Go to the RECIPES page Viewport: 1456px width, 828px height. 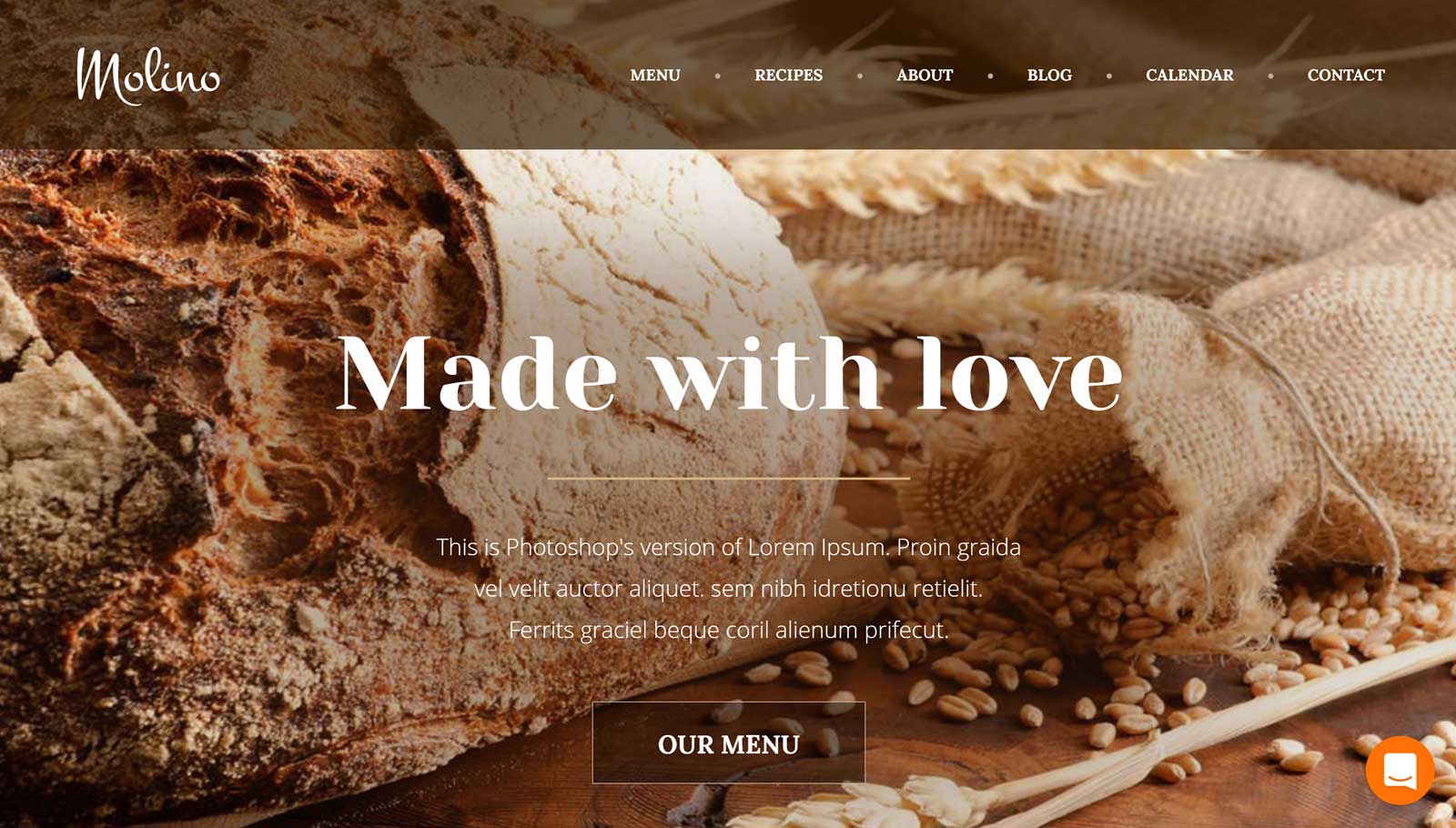pos(788,76)
